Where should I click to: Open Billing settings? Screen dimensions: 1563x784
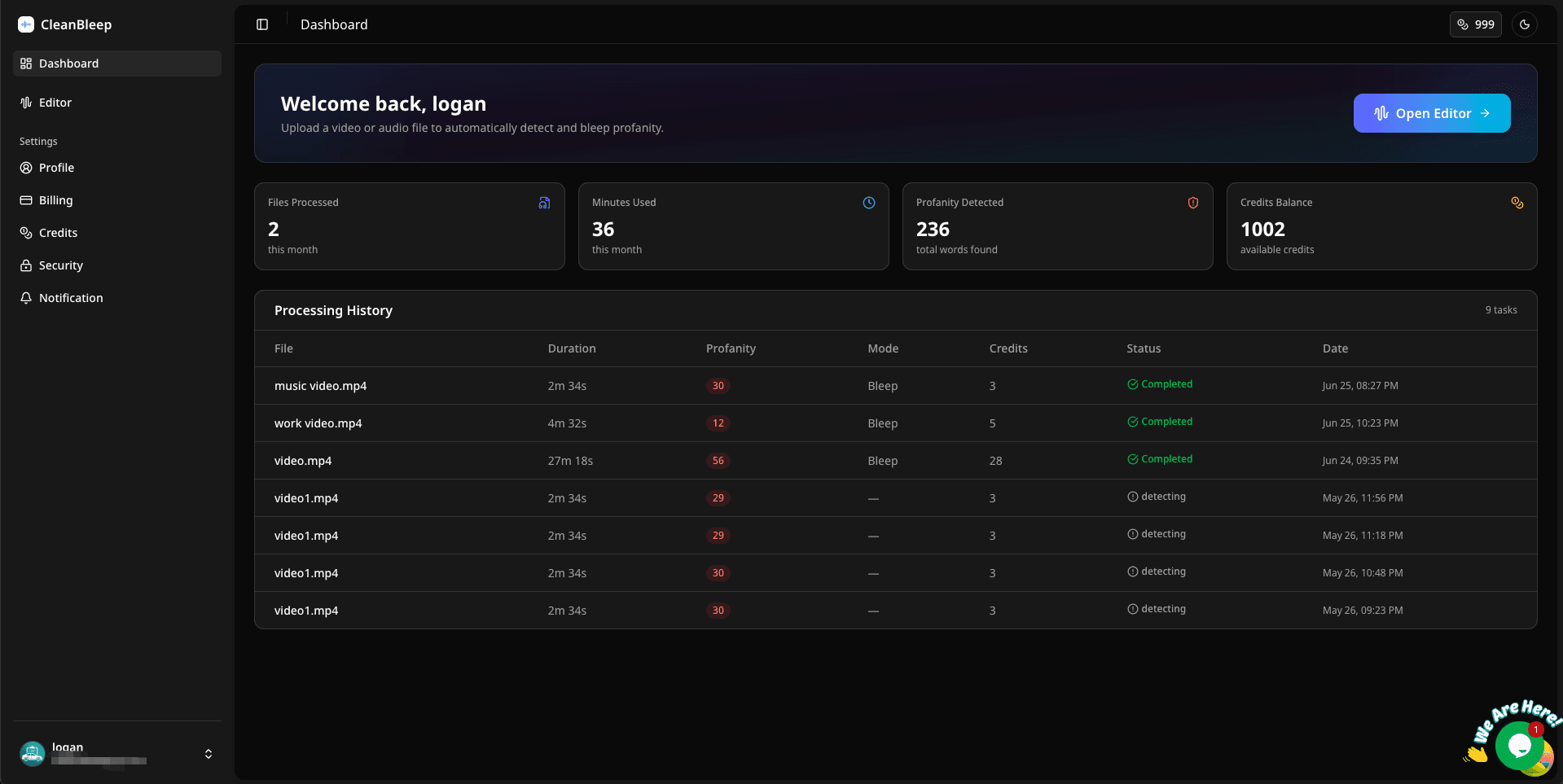(117, 200)
